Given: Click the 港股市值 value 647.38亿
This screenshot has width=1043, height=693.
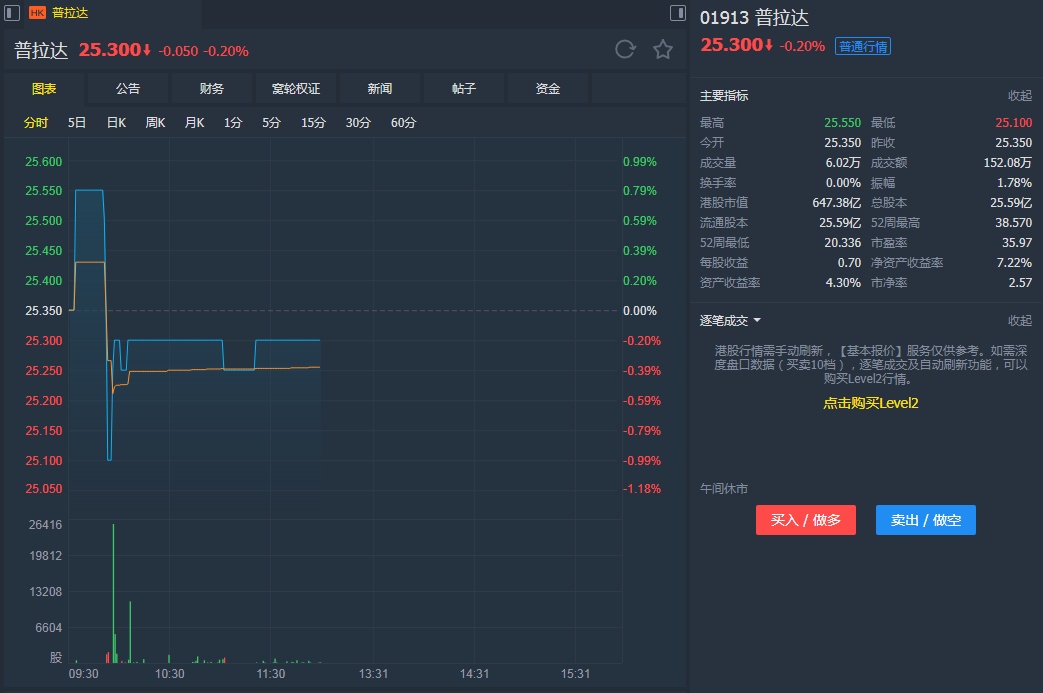Looking at the screenshot, I should coord(837,202).
